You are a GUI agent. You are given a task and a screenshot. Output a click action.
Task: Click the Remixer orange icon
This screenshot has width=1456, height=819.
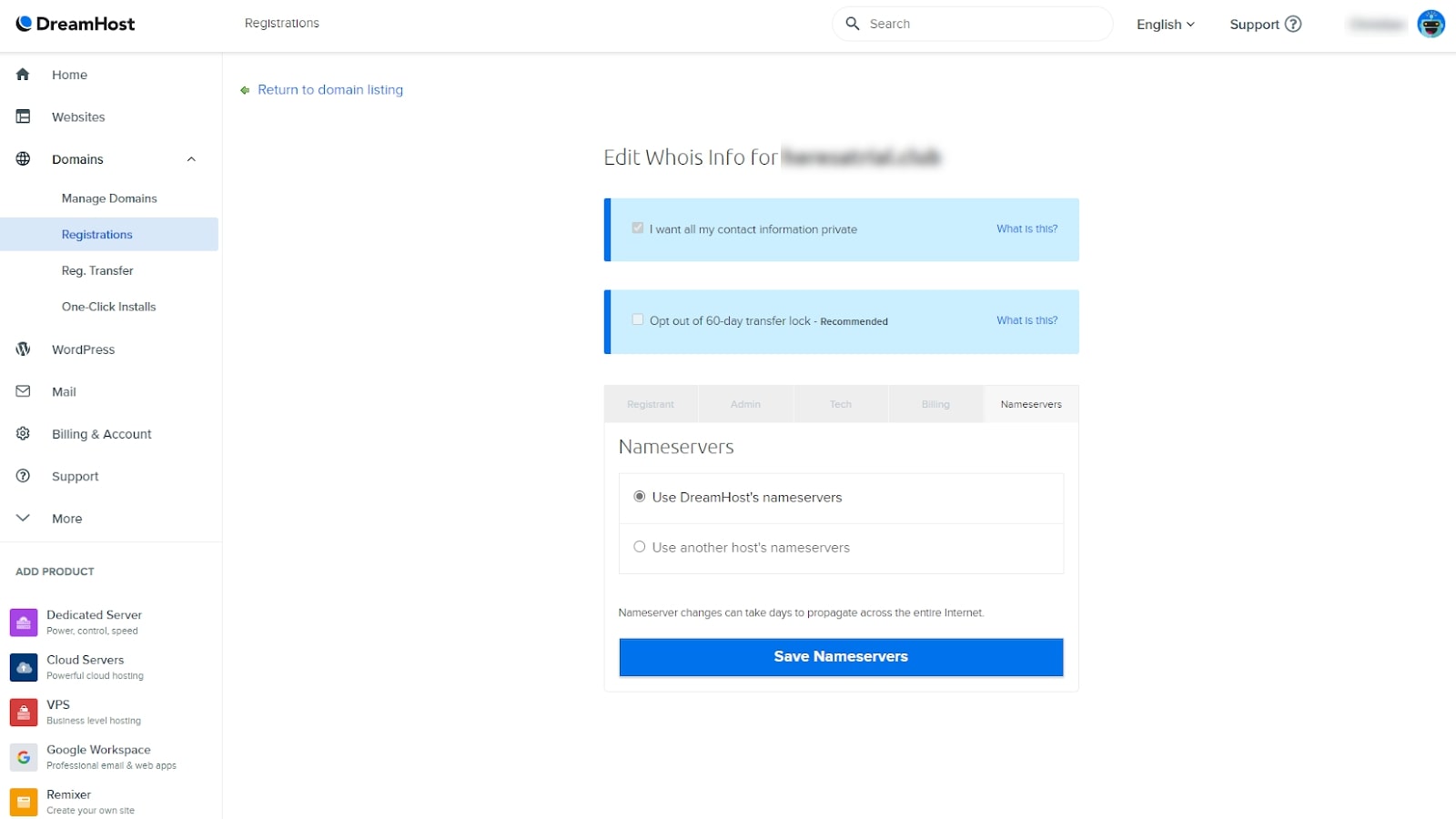pyautogui.click(x=24, y=802)
